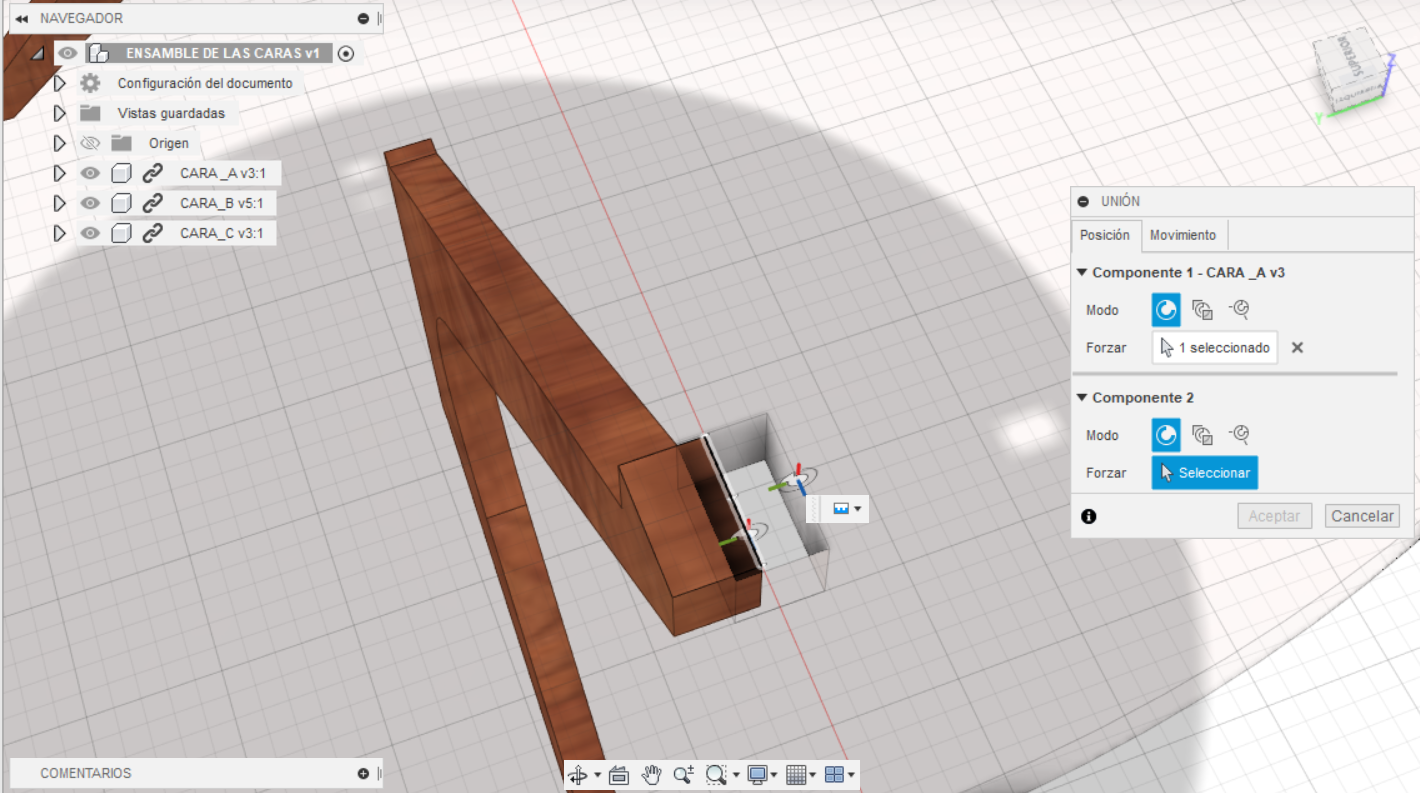Collapse the Componente 1 - CARA _A v3 section
The image size is (1420, 793).
point(1082,272)
